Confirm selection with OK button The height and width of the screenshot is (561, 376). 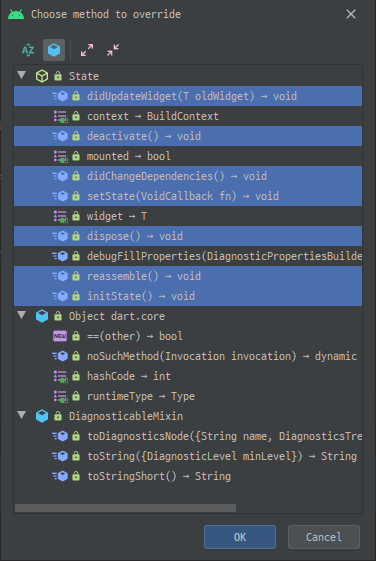(240, 537)
